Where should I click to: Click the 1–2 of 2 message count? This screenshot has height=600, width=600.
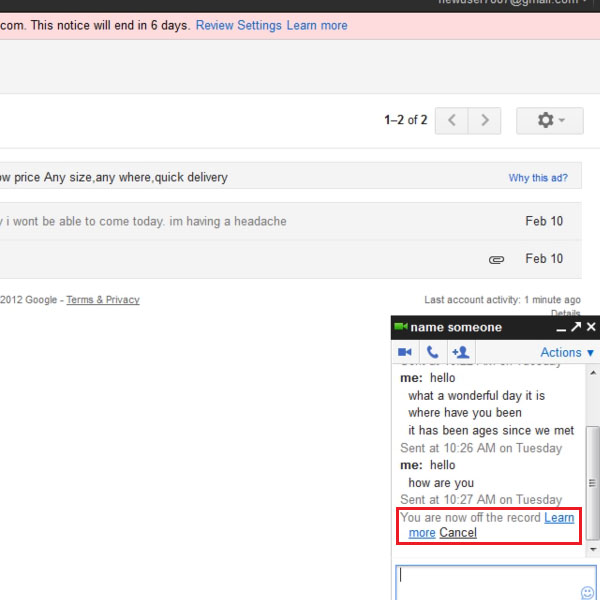(406, 120)
